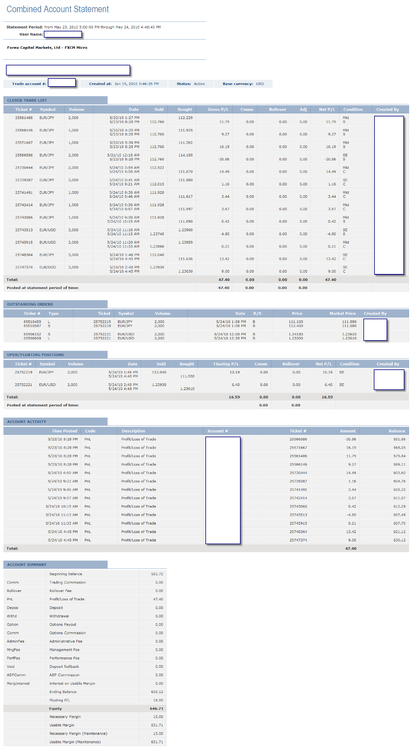Select the Account Summary section header
Image resolution: width=418 pixels, height=750 pixels.
click(55, 564)
